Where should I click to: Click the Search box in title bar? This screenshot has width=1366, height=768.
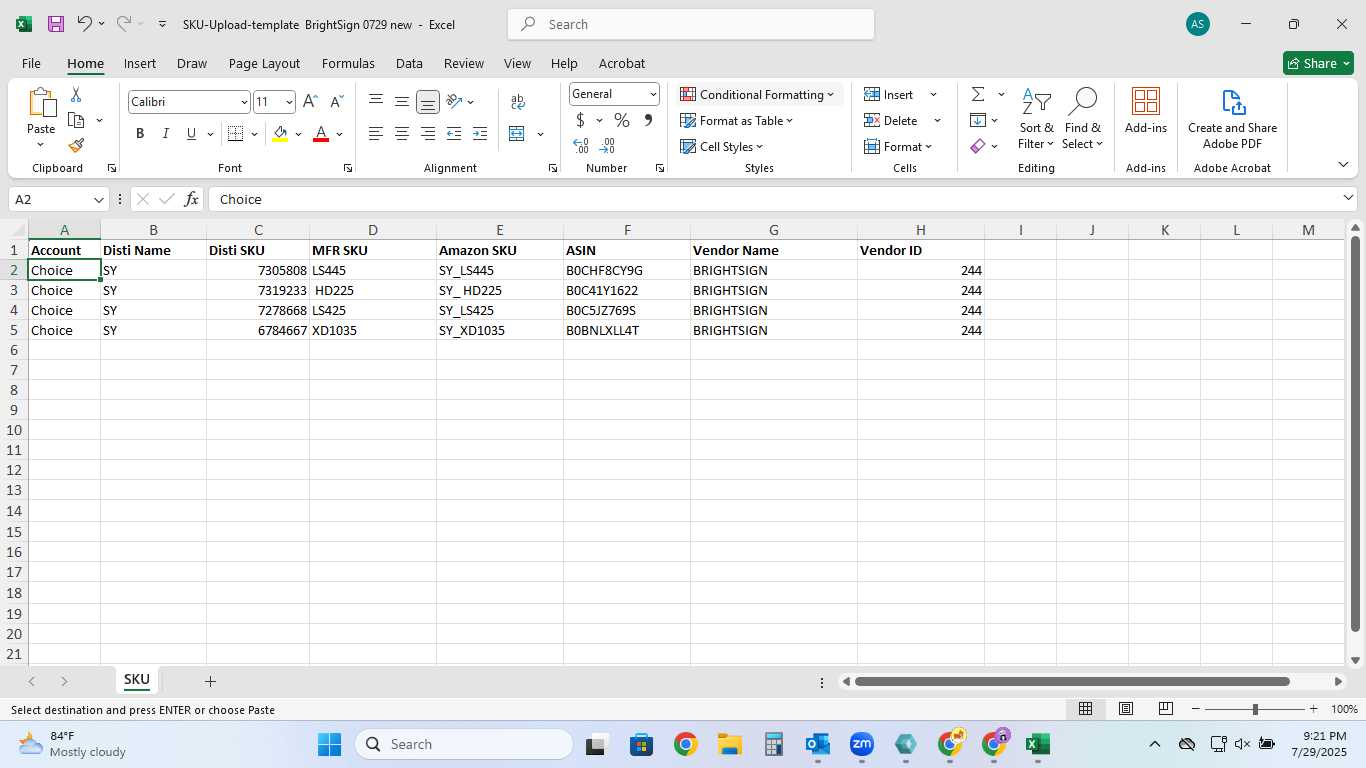[x=691, y=24]
